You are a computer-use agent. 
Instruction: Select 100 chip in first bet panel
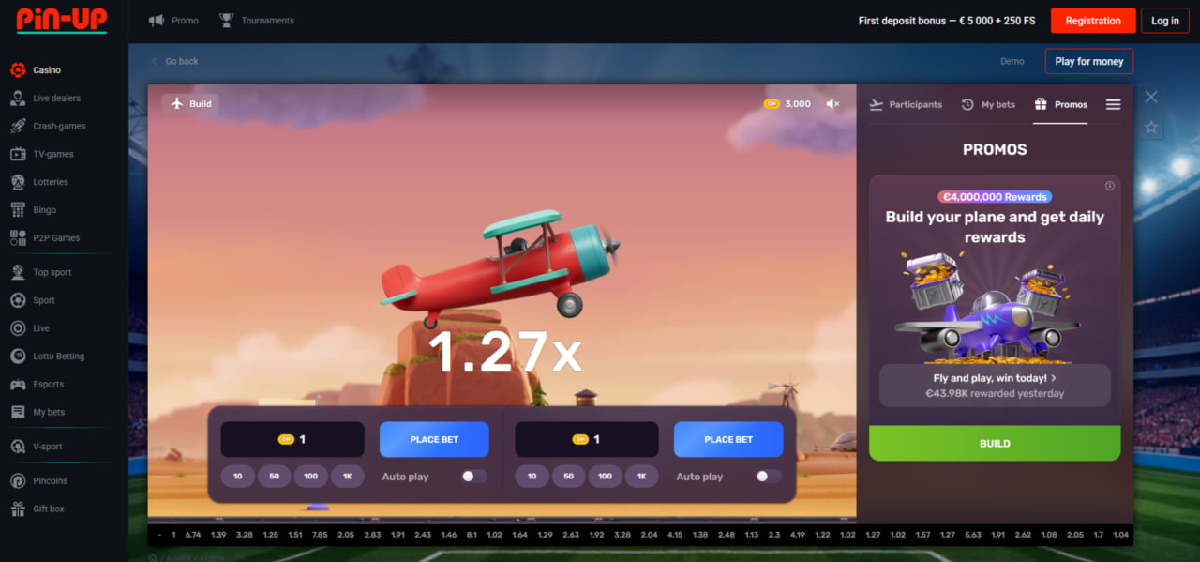click(x=311, y=476)
